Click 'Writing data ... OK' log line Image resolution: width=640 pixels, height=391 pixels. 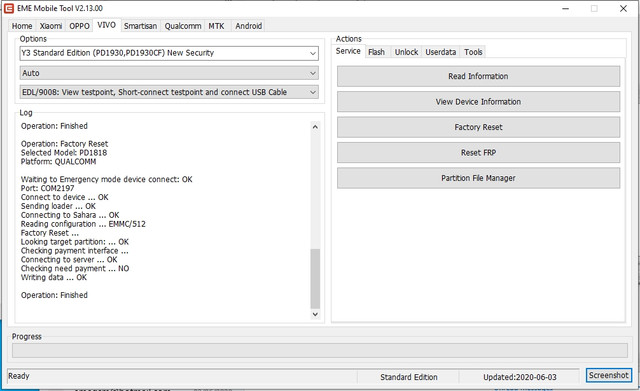54,278
